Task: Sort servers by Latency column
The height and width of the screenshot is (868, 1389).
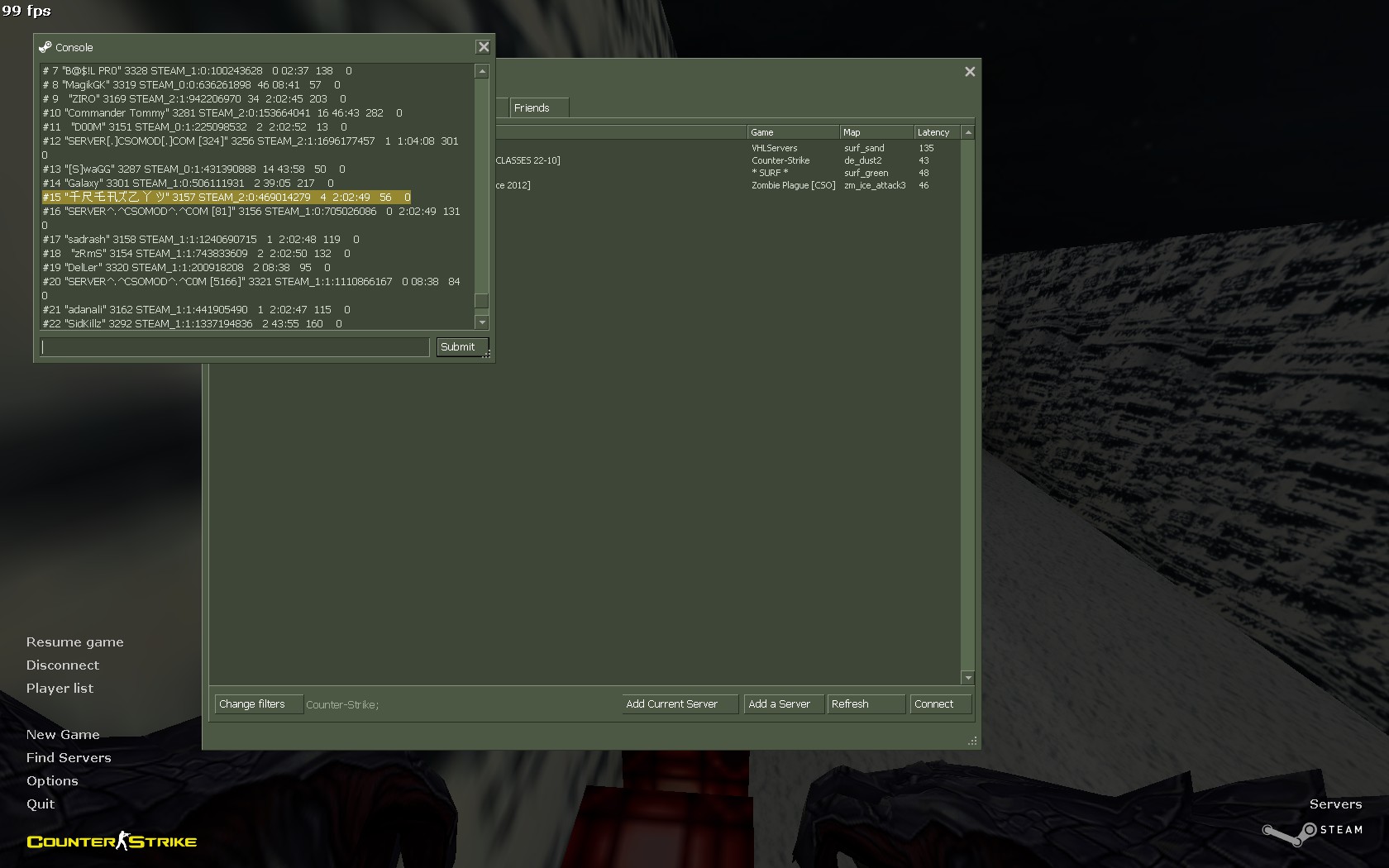Action: (936, 132)
